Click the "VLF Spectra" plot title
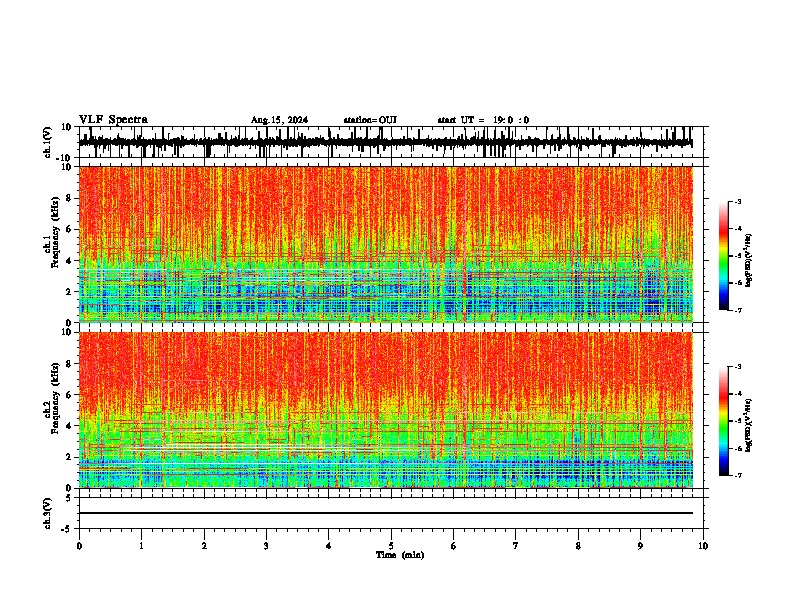 point(113,120)
